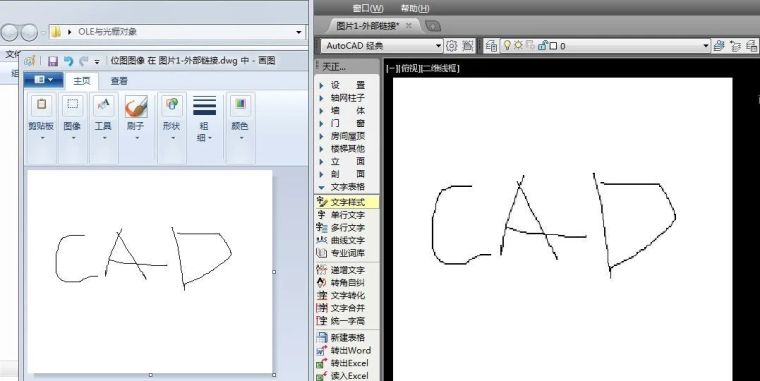The width and height of the screenshot is (760, 381).
Task: Click the 转出Word export tool
Action: [x=343, y=350]
